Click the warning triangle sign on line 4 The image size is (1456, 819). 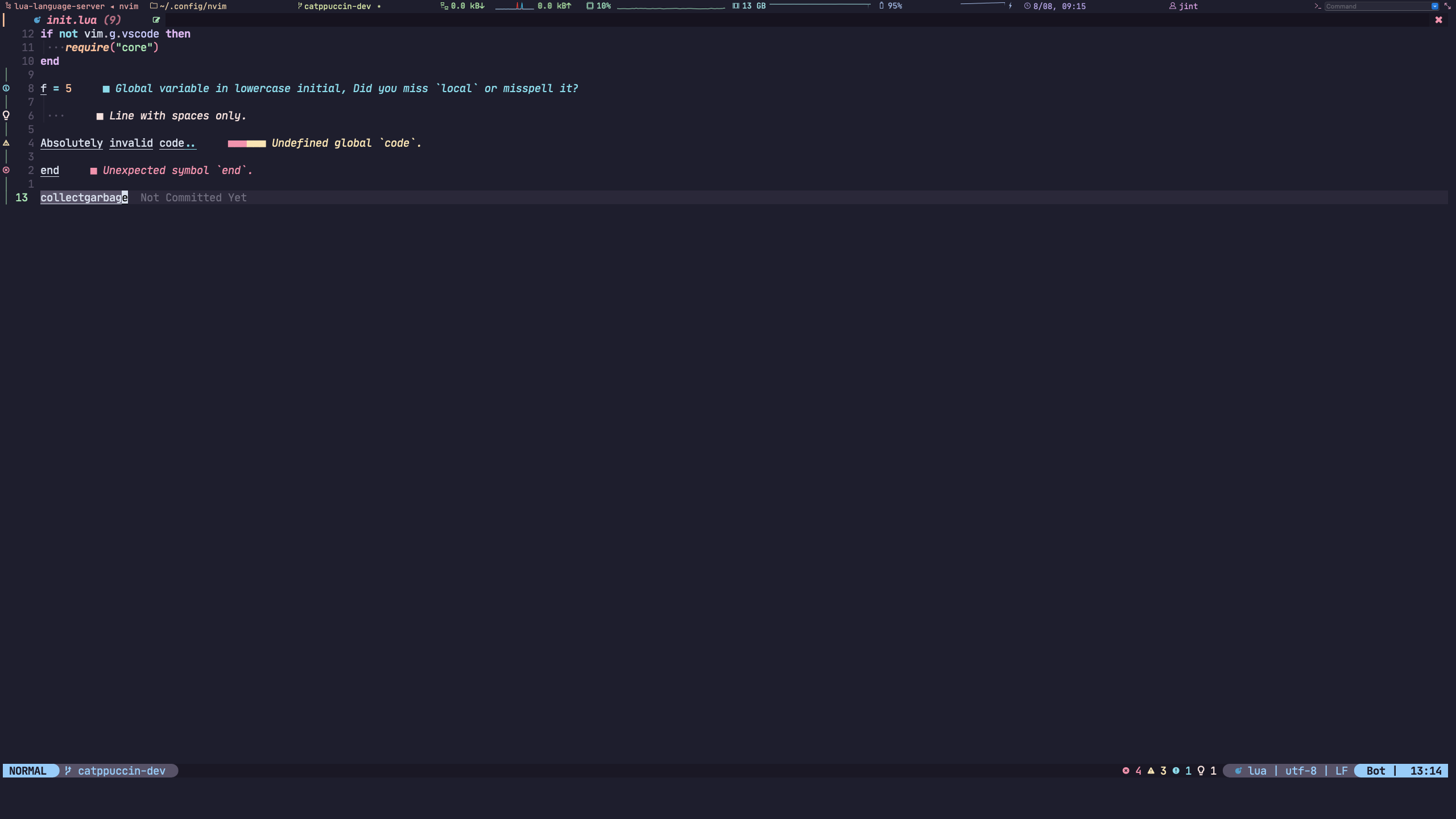pos(6,143)
